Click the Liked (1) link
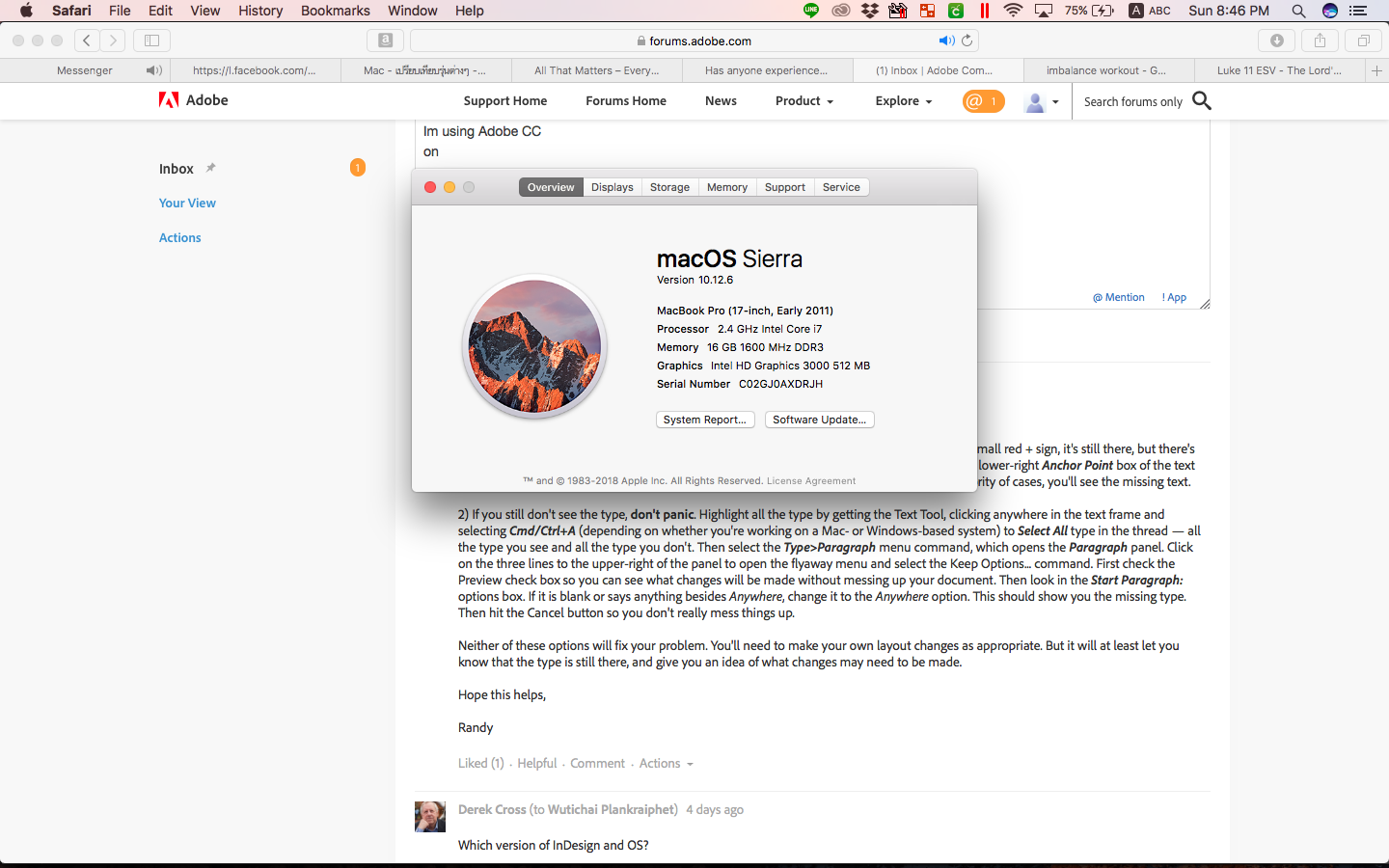 point(481,763)
